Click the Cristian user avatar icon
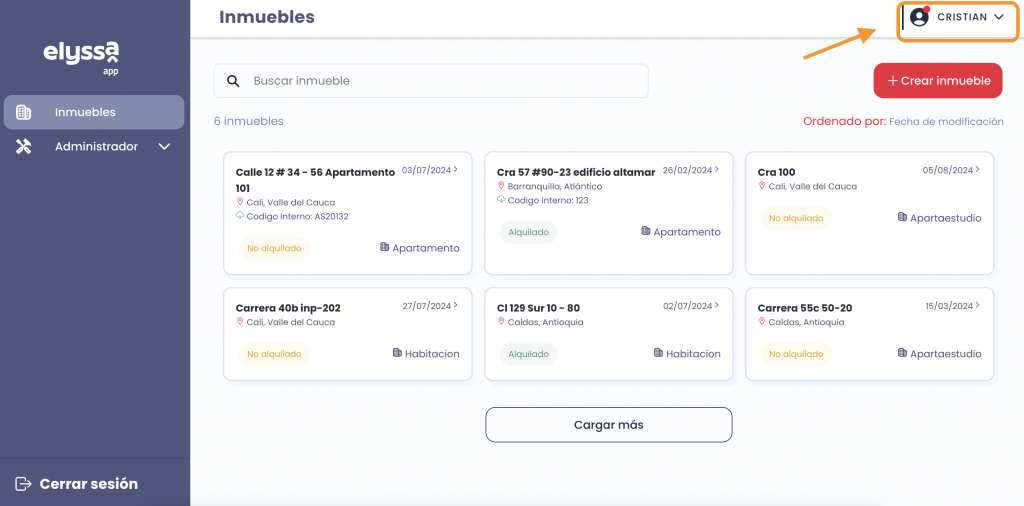Screen dimensions: 1024x506 919,17
